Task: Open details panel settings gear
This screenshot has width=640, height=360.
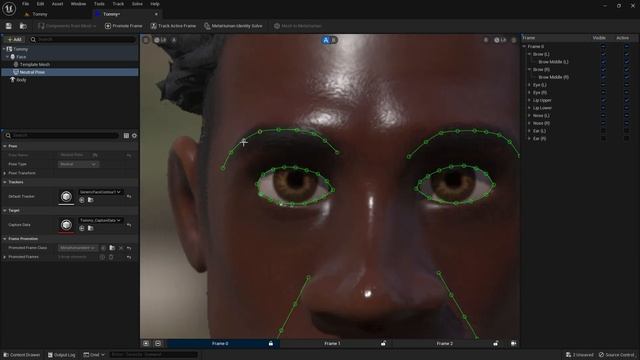Action: coord(134,136)
